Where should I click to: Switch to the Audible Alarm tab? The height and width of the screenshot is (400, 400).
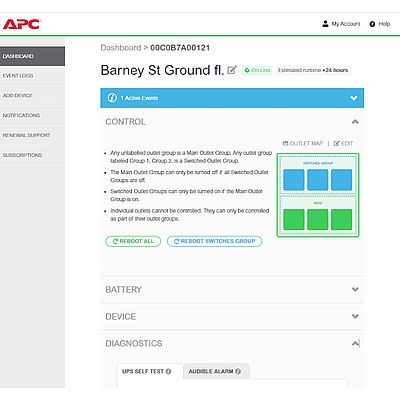point(216,371)
